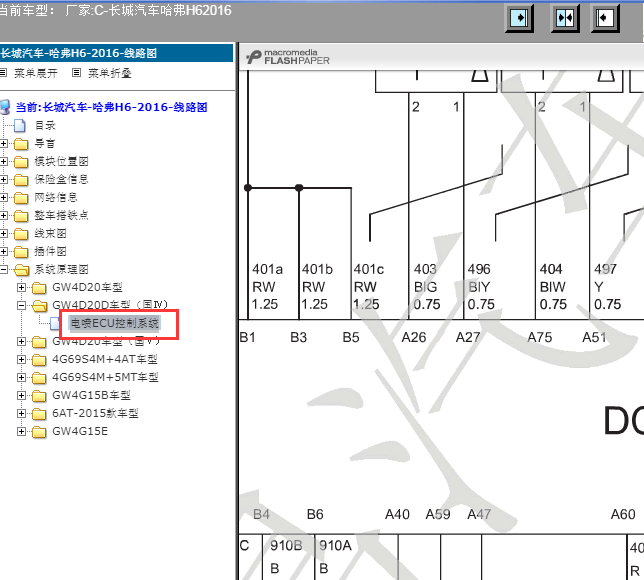Click the 导言 folder icon

[21, 144]
